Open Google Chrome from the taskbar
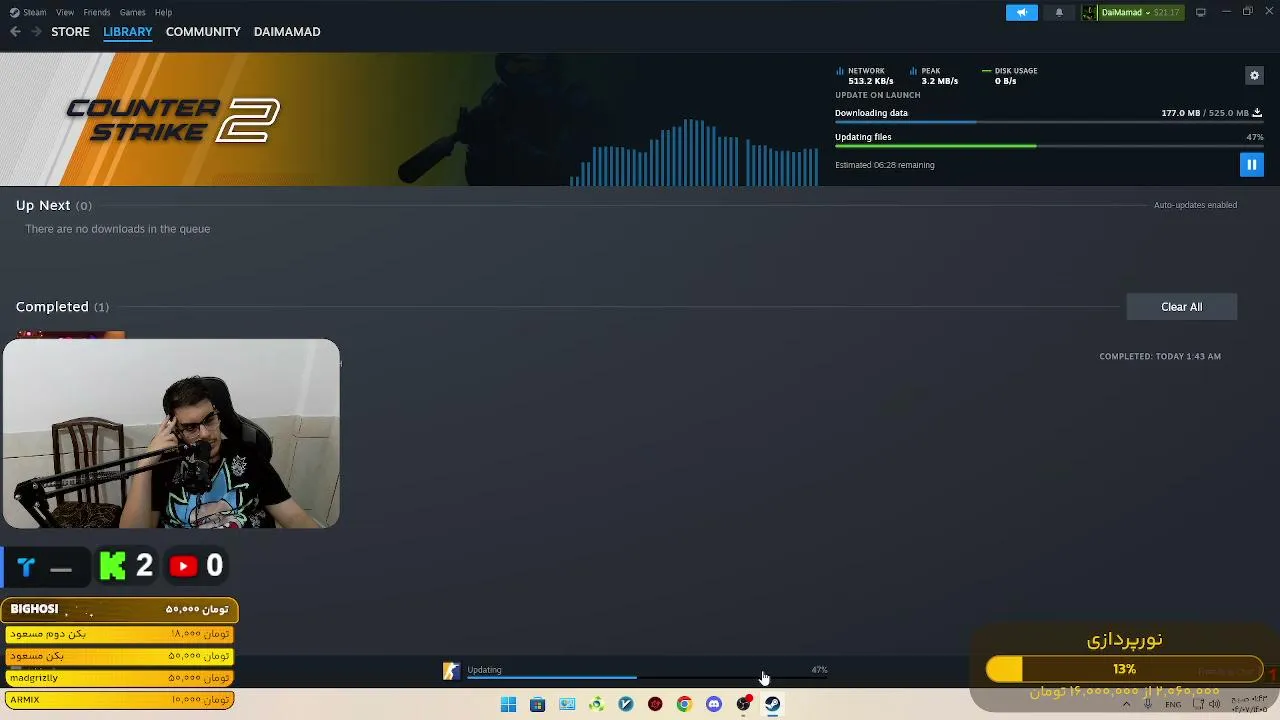The width and height of the screenshot is (1280, 720). pos(684,705)
